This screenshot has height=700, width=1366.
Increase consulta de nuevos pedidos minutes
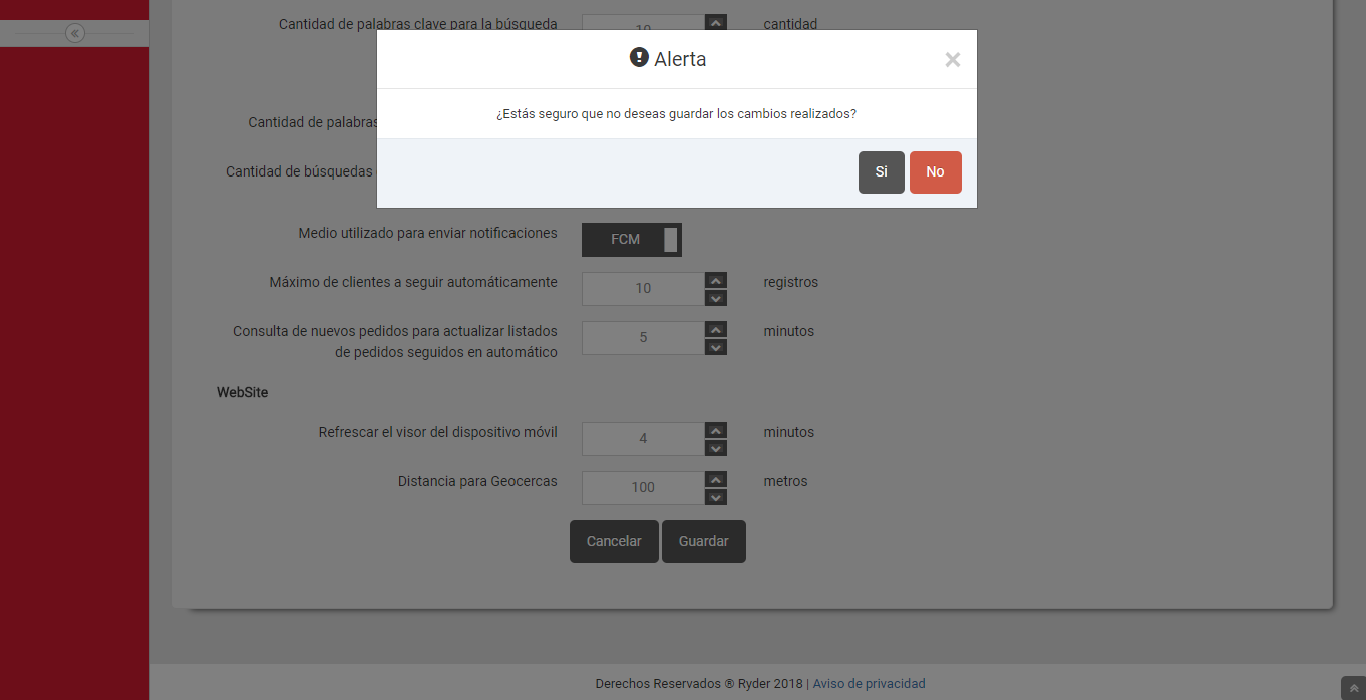coord(715,329)
